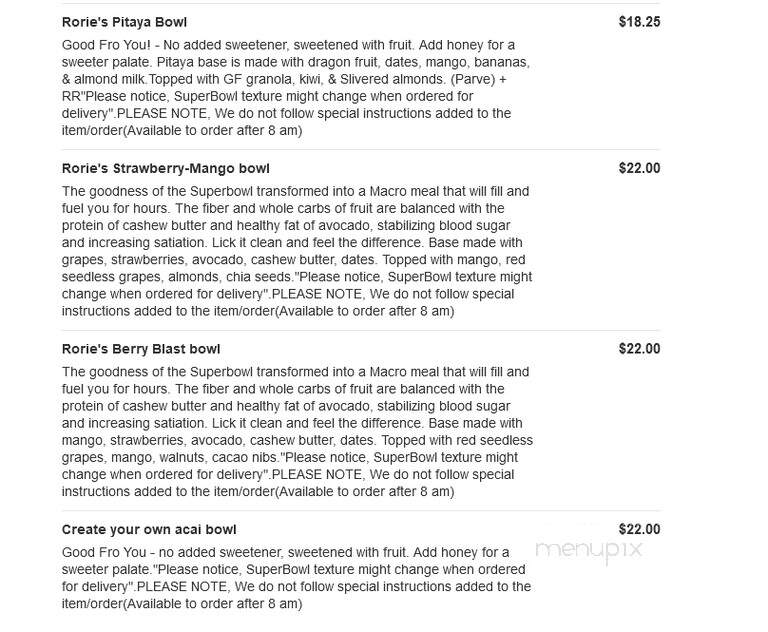Click divider line above Create your own acai bowl
Viewport: 768px width, 632px height.
pos(360,510)
